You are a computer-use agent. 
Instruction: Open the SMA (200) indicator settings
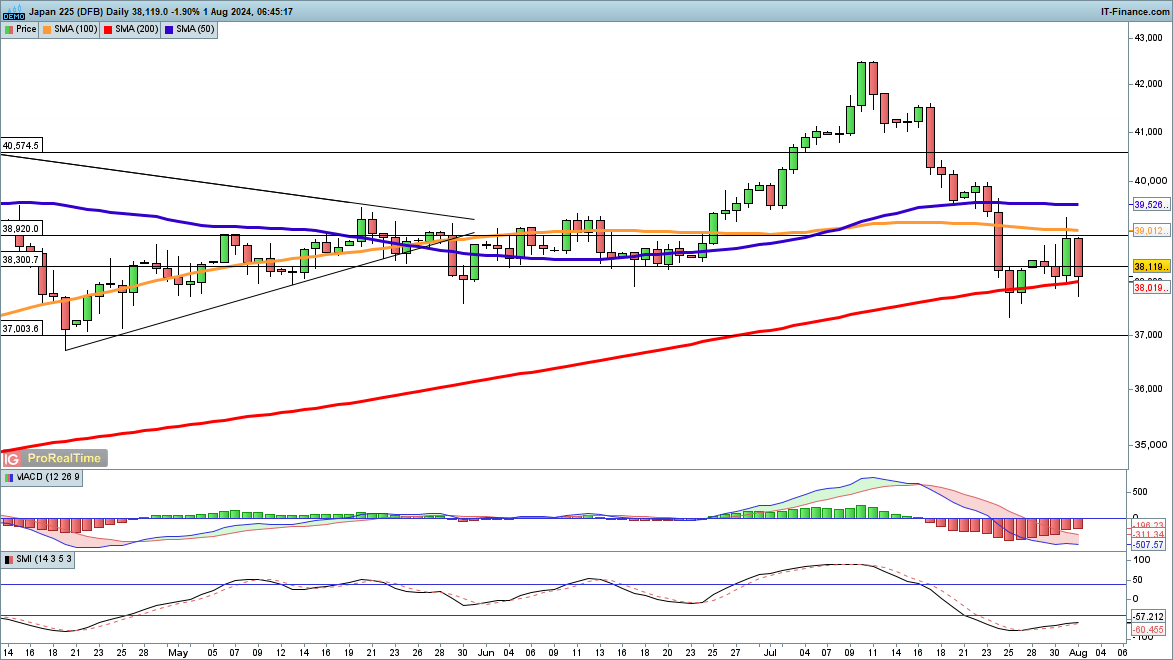click(x=136, y=29)
